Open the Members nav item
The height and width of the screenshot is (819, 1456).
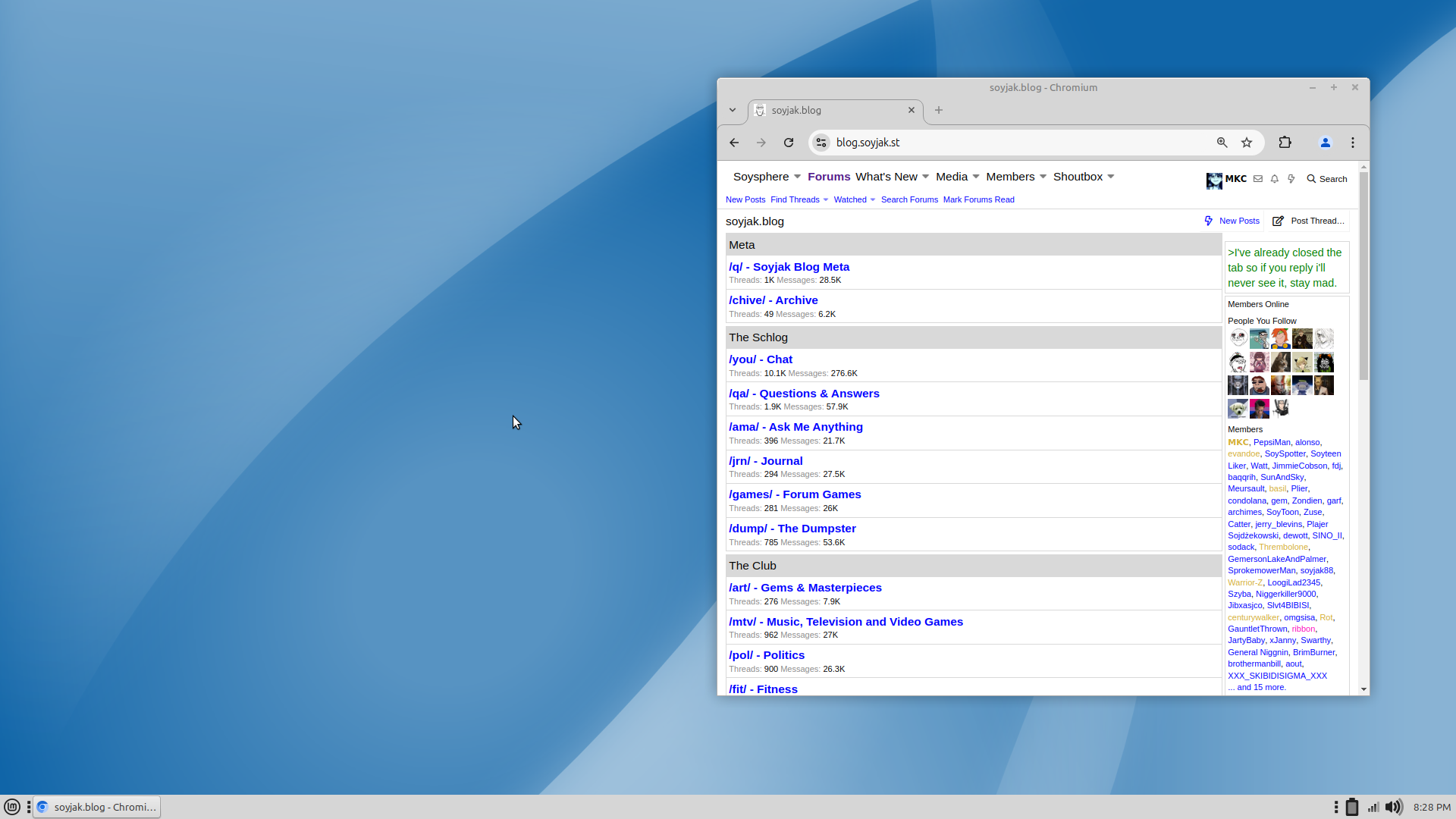point(1010,177)
